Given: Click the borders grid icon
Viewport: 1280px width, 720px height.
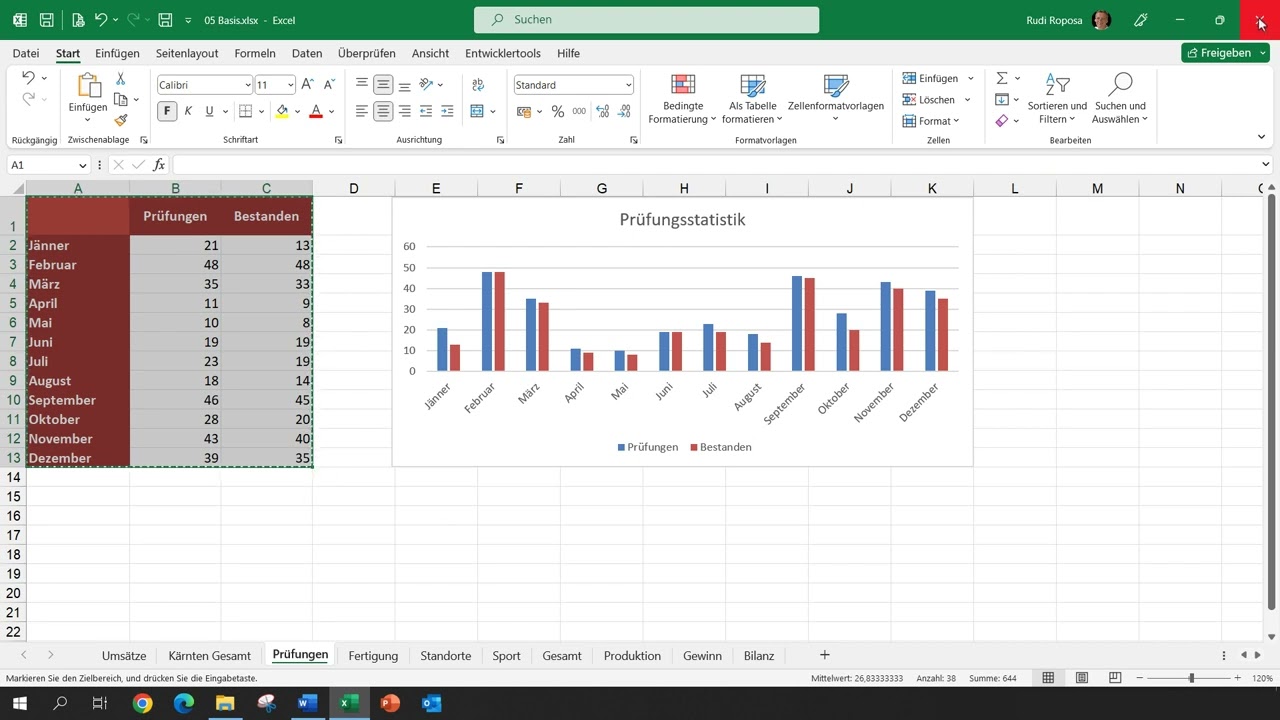Looking at the screenshot, I should coord(245,111).
